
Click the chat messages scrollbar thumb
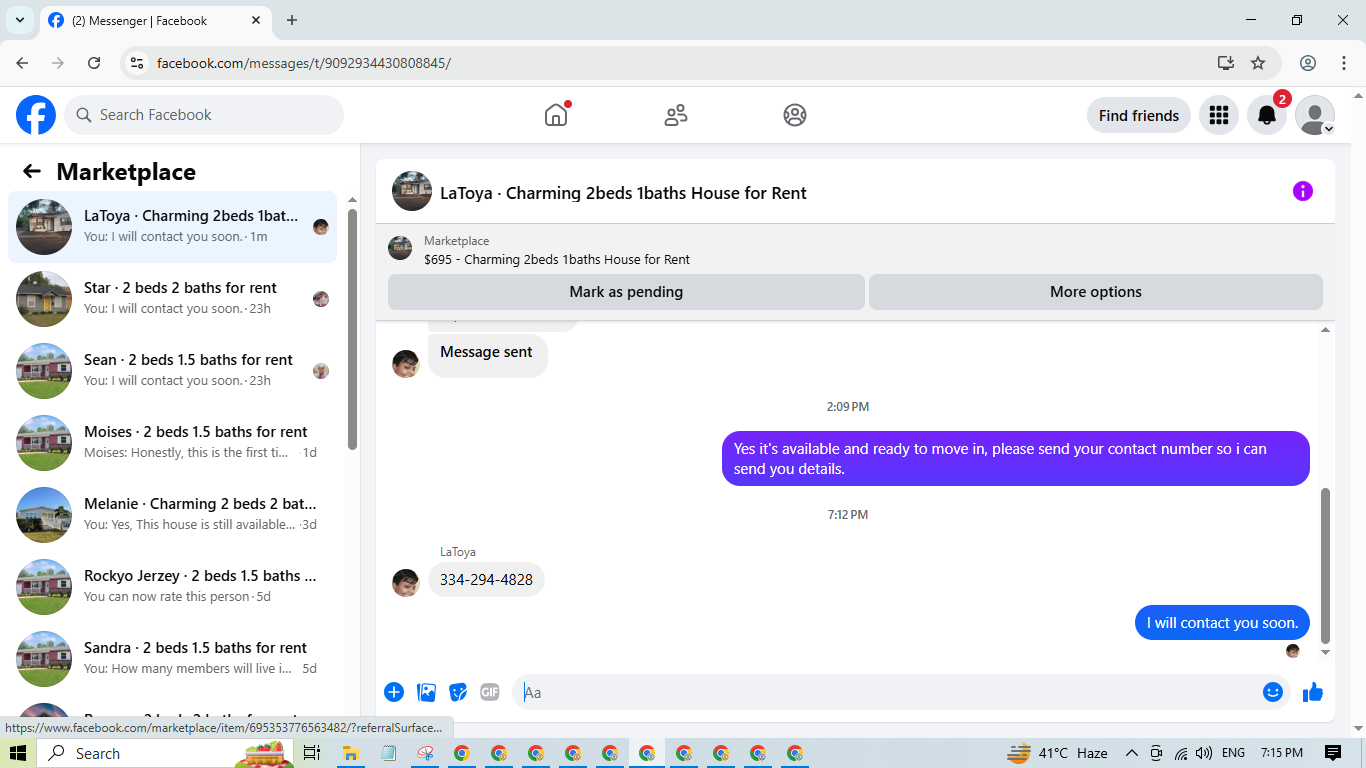(1326, 565)
